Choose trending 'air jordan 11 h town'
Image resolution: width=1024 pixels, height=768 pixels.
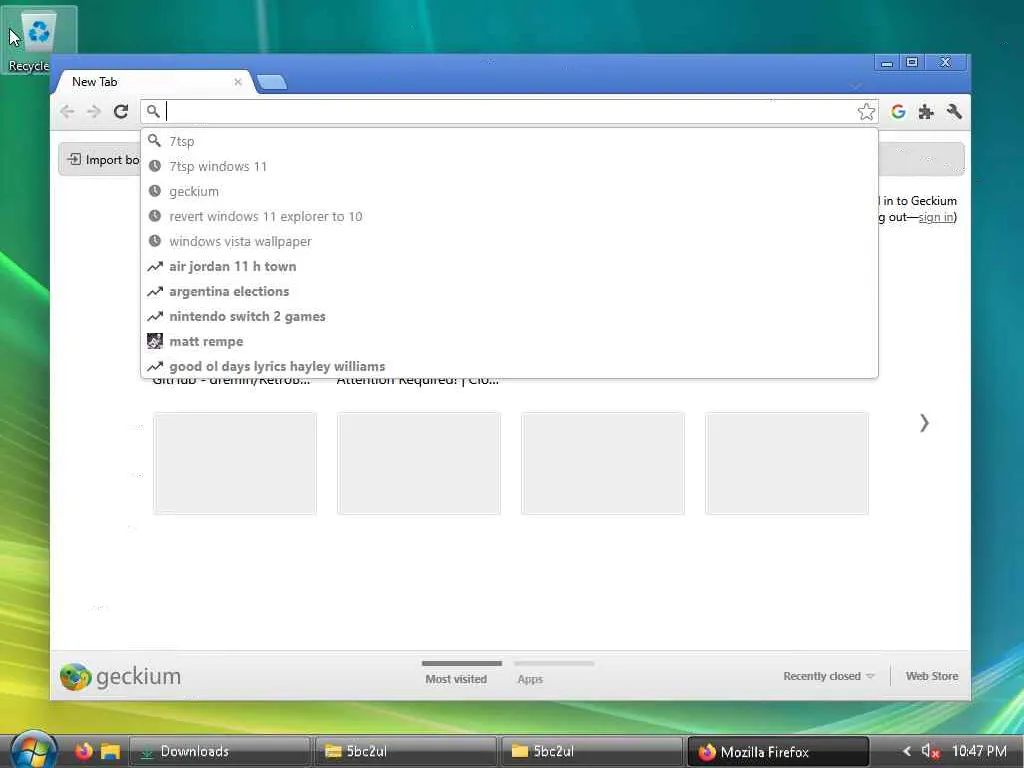(509, 266)
